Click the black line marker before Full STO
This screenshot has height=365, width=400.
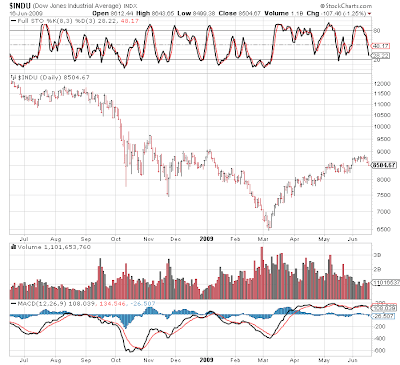coord(13,21)
